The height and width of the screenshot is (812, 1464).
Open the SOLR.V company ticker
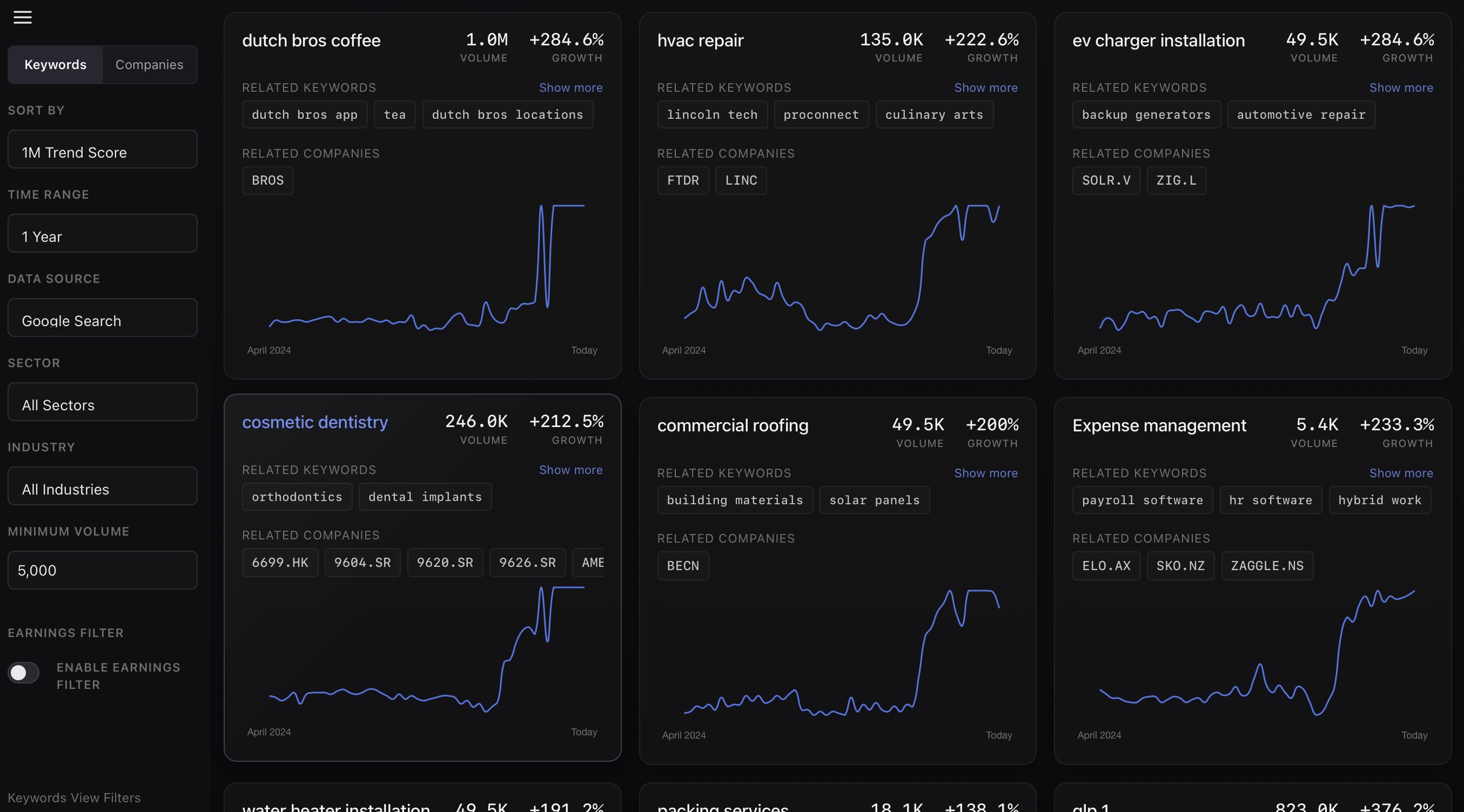(1106, 180)
